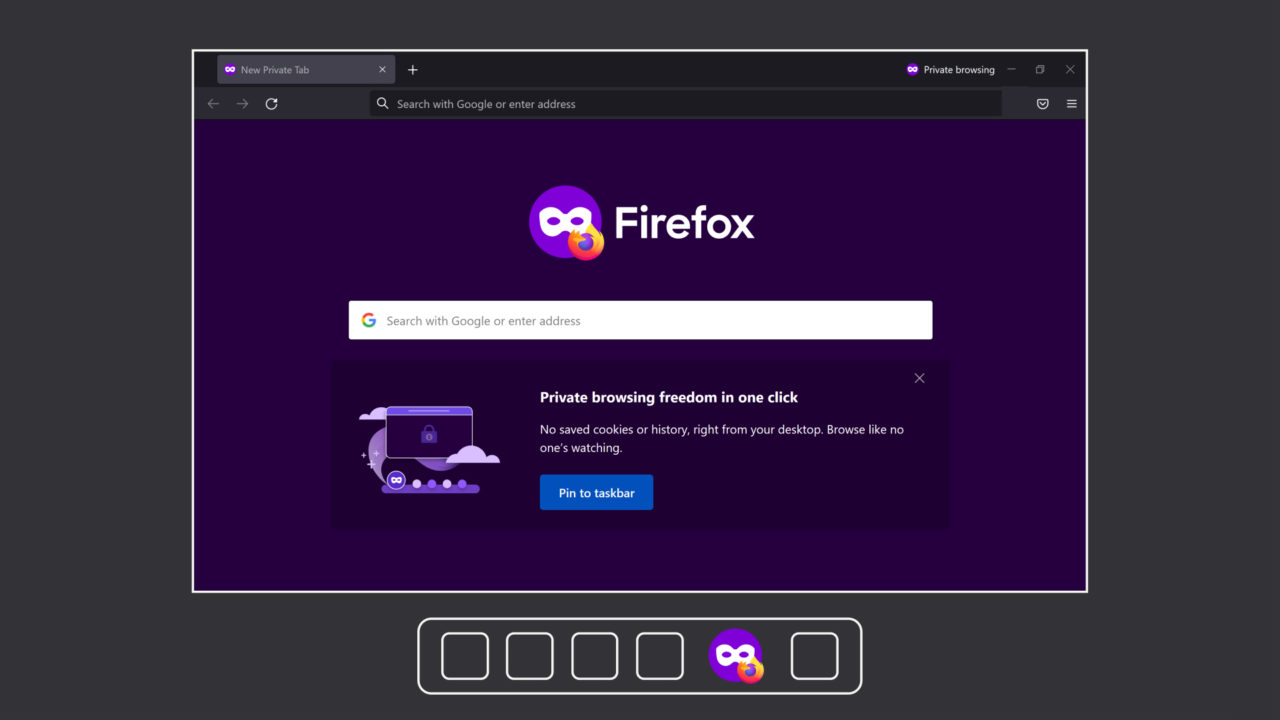Click the Private browsing label
The image size is (1280, 720).
coord(958,69)
